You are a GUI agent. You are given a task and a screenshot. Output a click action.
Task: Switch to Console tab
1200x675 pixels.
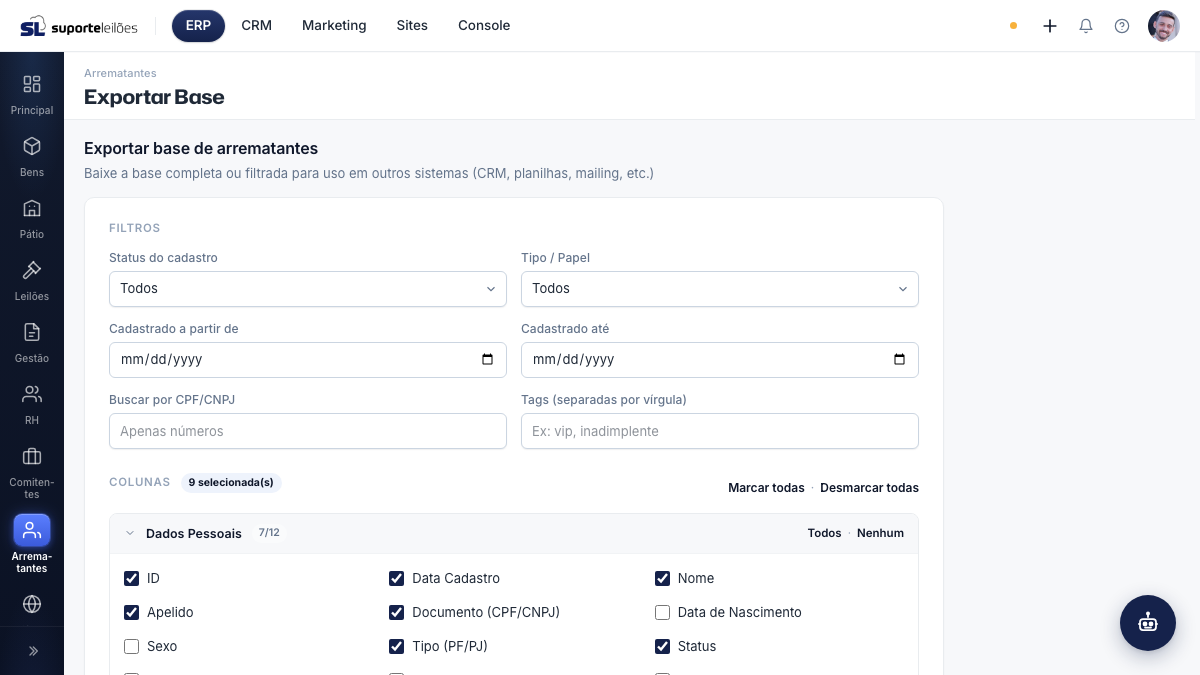(x=484, y=26)
